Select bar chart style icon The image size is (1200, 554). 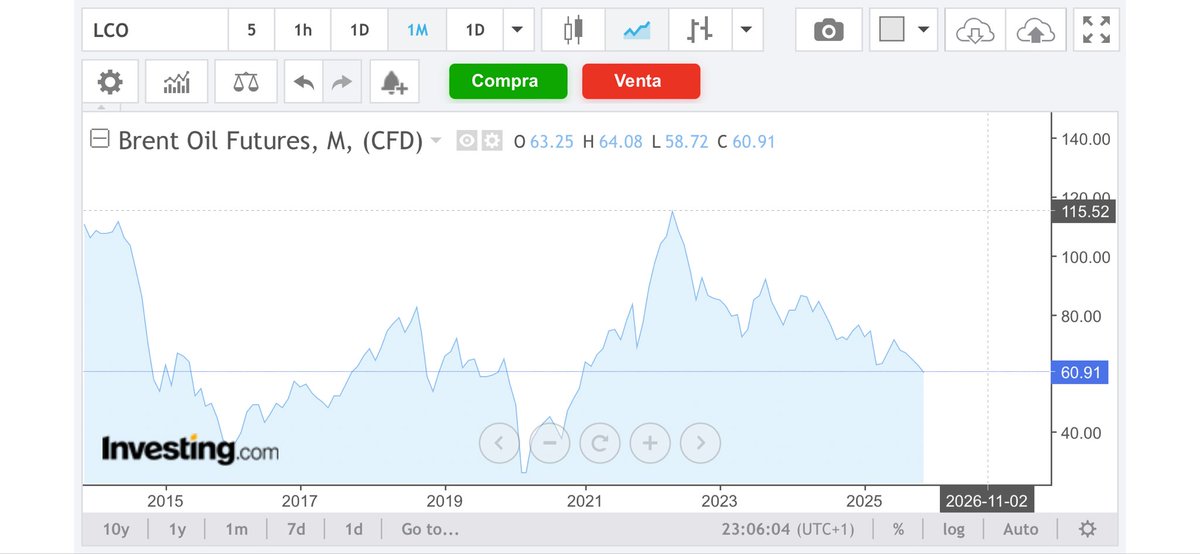click(x=700, y=30)
